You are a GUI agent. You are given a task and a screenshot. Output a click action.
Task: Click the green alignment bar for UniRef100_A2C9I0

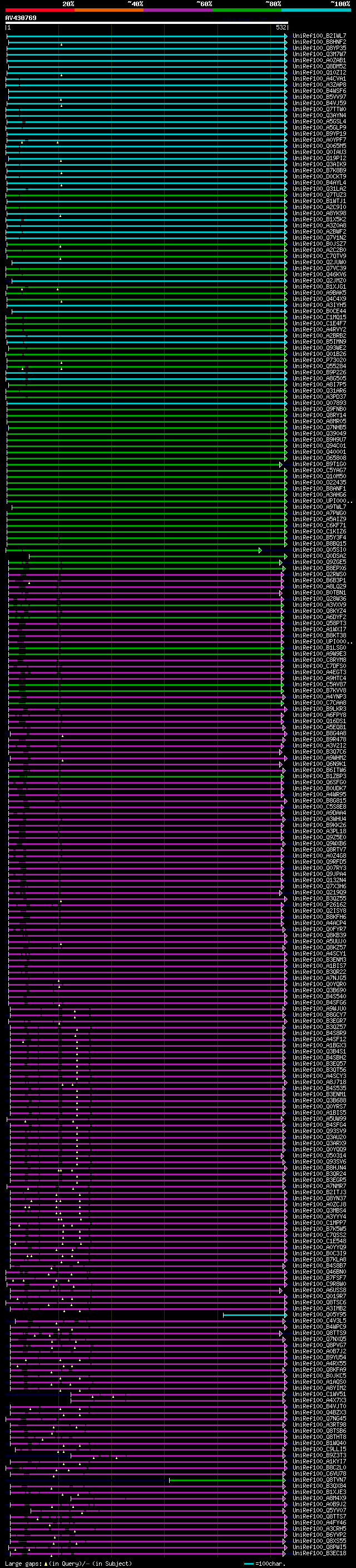coord(147,207)
